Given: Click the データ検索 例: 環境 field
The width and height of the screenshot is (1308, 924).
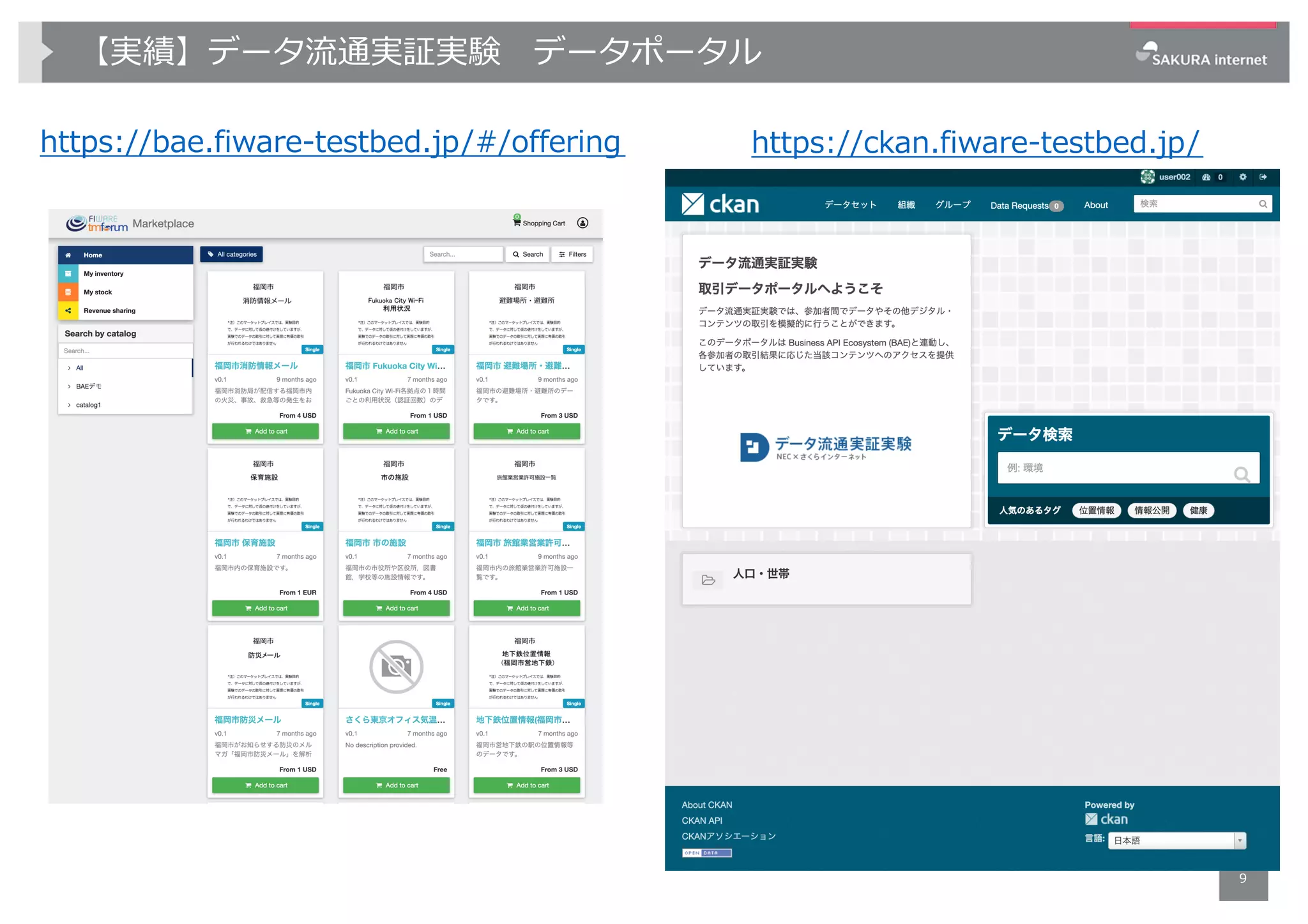Looking at the screenshot, I should tap(1129, 468).
